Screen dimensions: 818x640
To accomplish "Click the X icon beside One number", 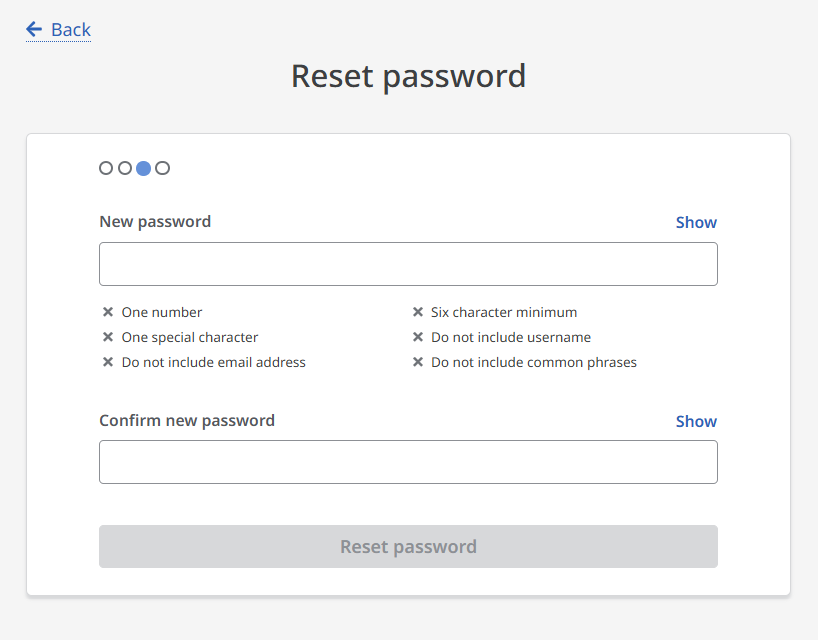I will [108, 312].
